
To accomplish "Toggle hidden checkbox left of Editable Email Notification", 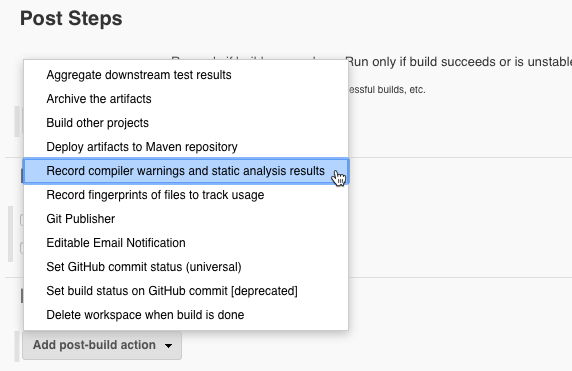I will pyautogui.click(x=22, y=248).
